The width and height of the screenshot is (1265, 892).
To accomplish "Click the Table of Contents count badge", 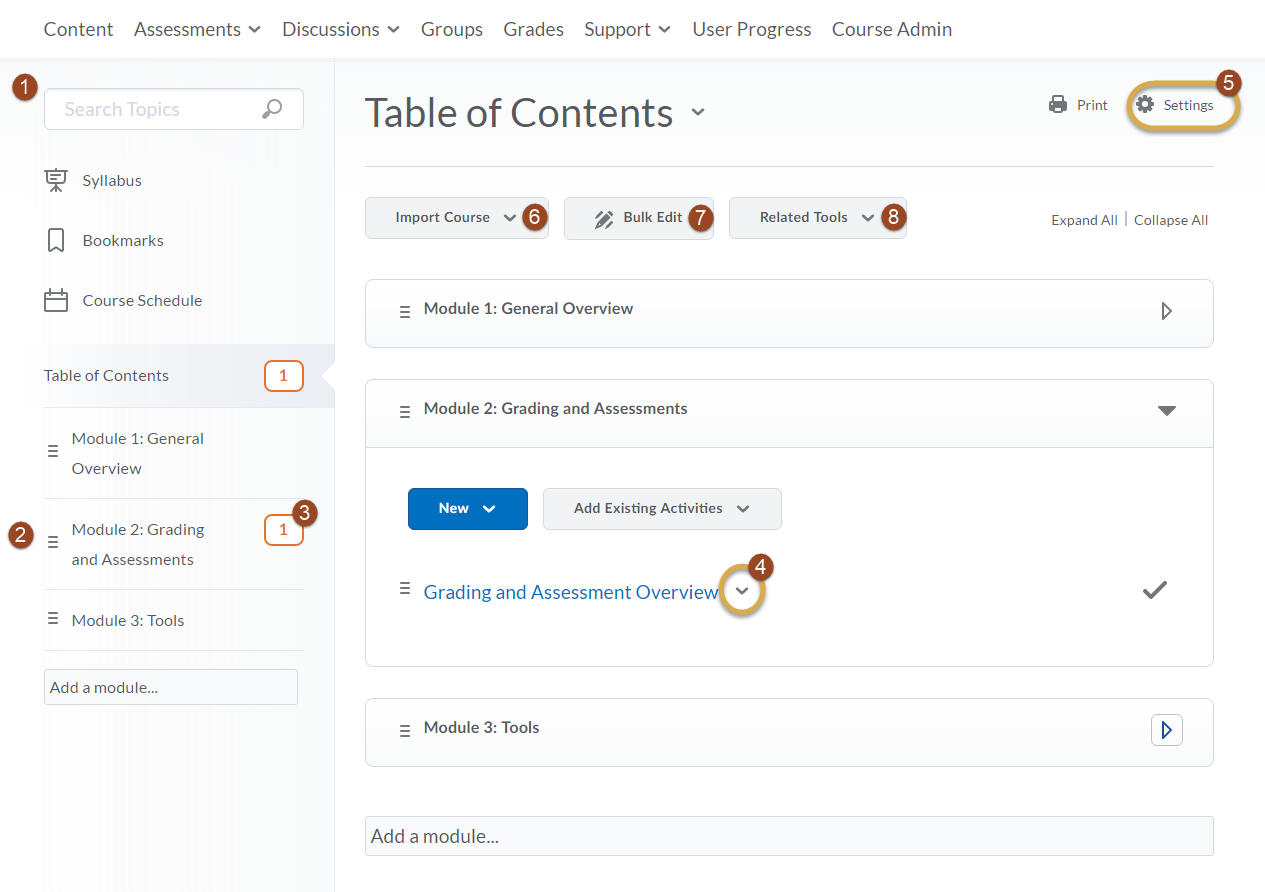I will pyautogui.click(x=283, y=376).
